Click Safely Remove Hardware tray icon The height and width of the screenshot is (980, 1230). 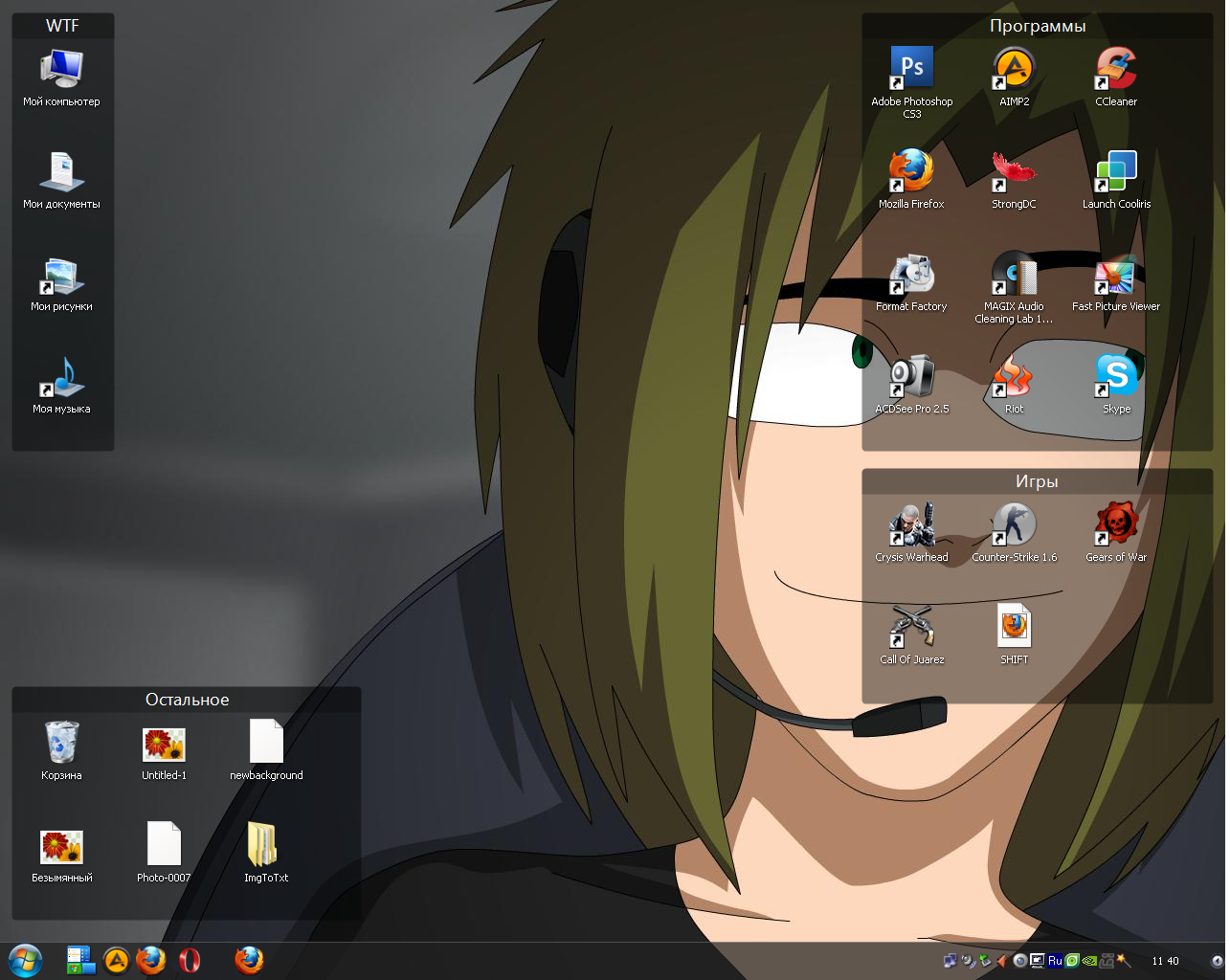pos(985,960)
